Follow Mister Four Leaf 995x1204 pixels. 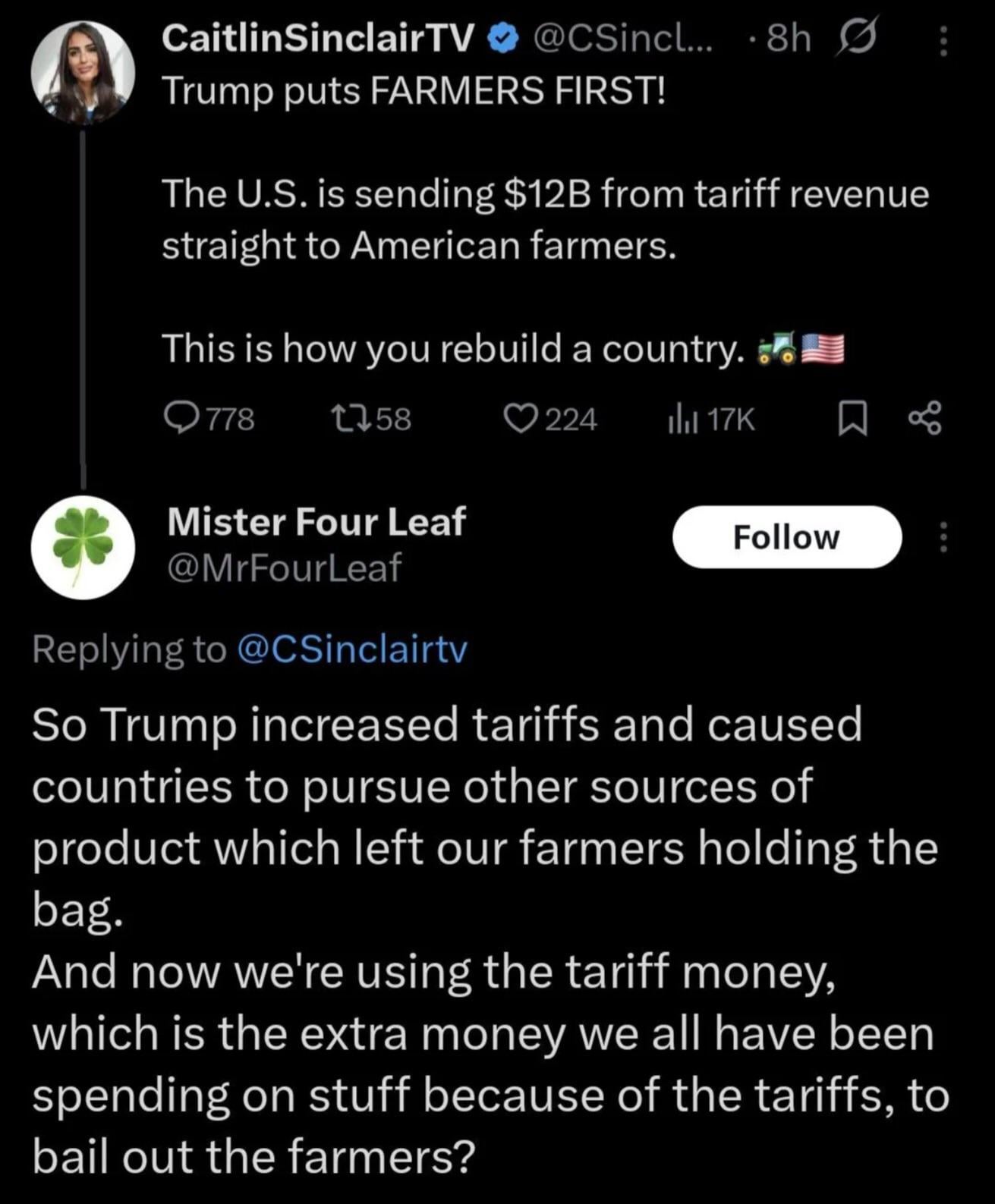(x=786, y=537)
